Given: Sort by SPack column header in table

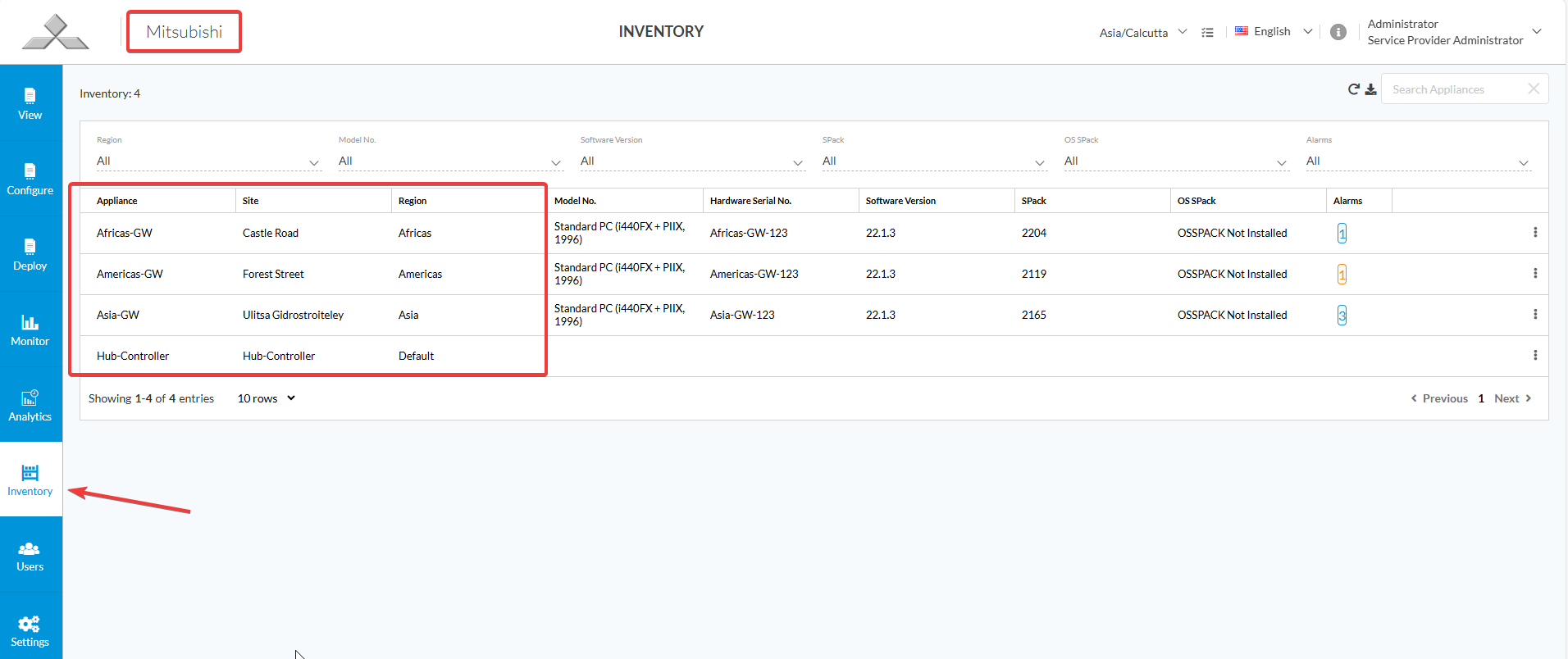Looking at the screenshot, I should click(x=1034, y=201).
